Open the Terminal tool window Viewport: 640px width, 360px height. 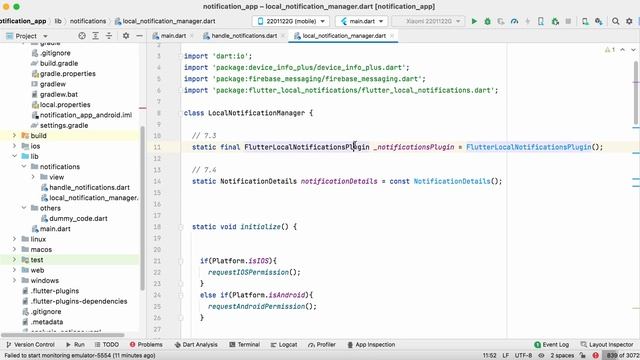244,345
